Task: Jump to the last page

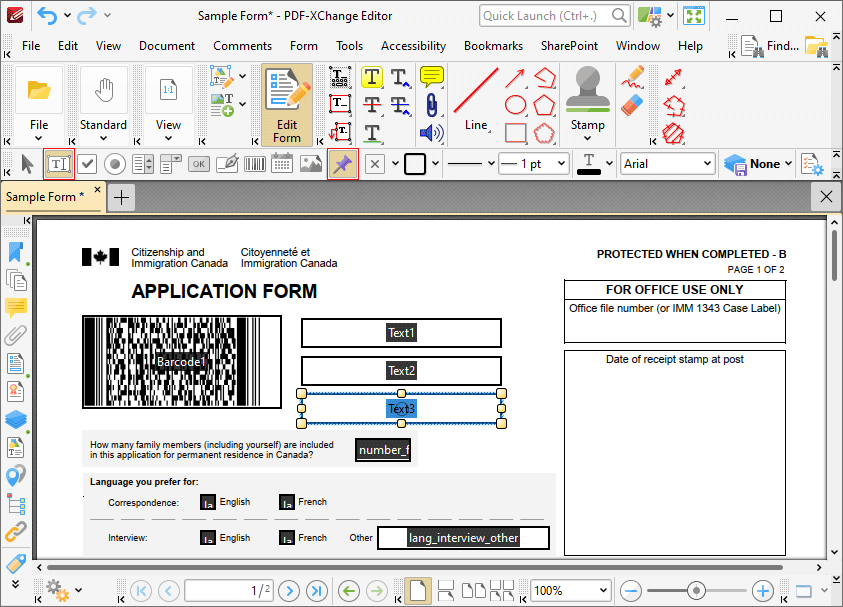Action: click(x=317, y=591)
